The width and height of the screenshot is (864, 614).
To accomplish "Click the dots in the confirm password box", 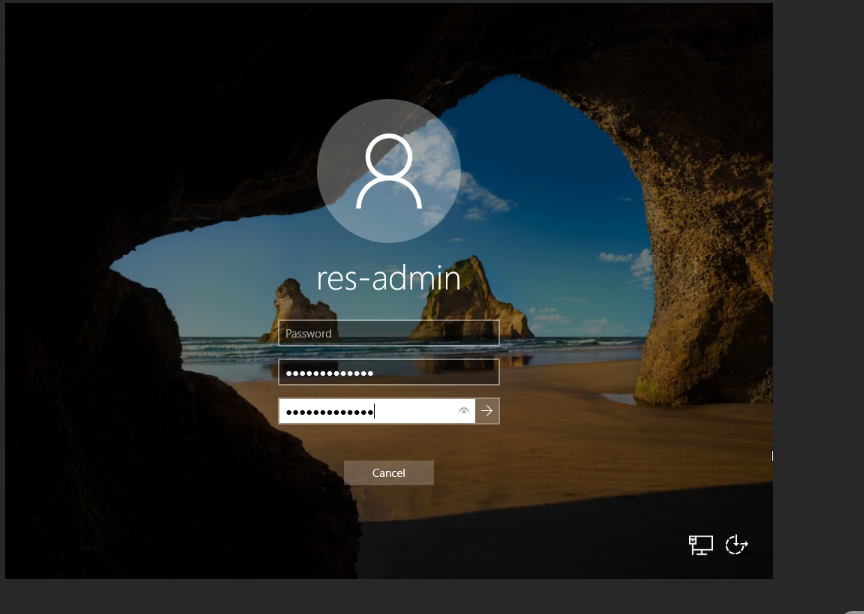I will pos(330,412).
